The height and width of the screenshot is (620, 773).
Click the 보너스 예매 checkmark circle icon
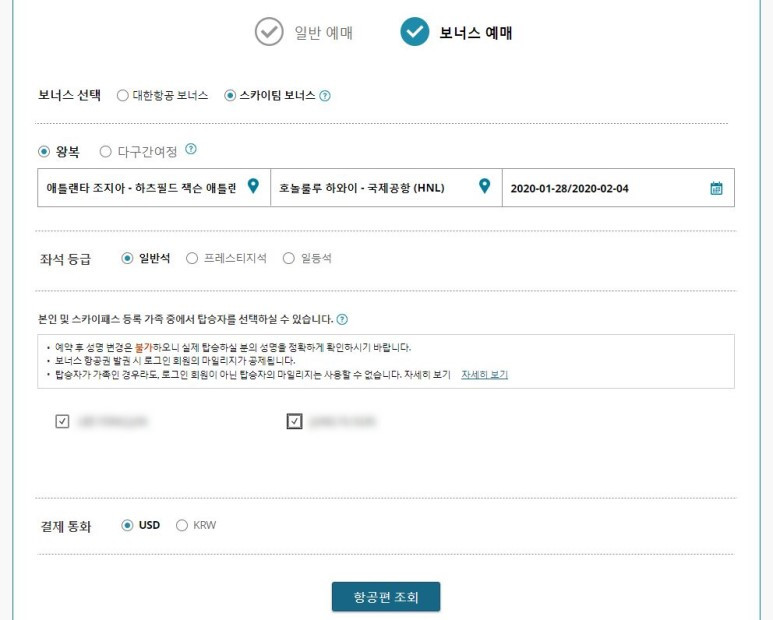click(x=415, y=32)
